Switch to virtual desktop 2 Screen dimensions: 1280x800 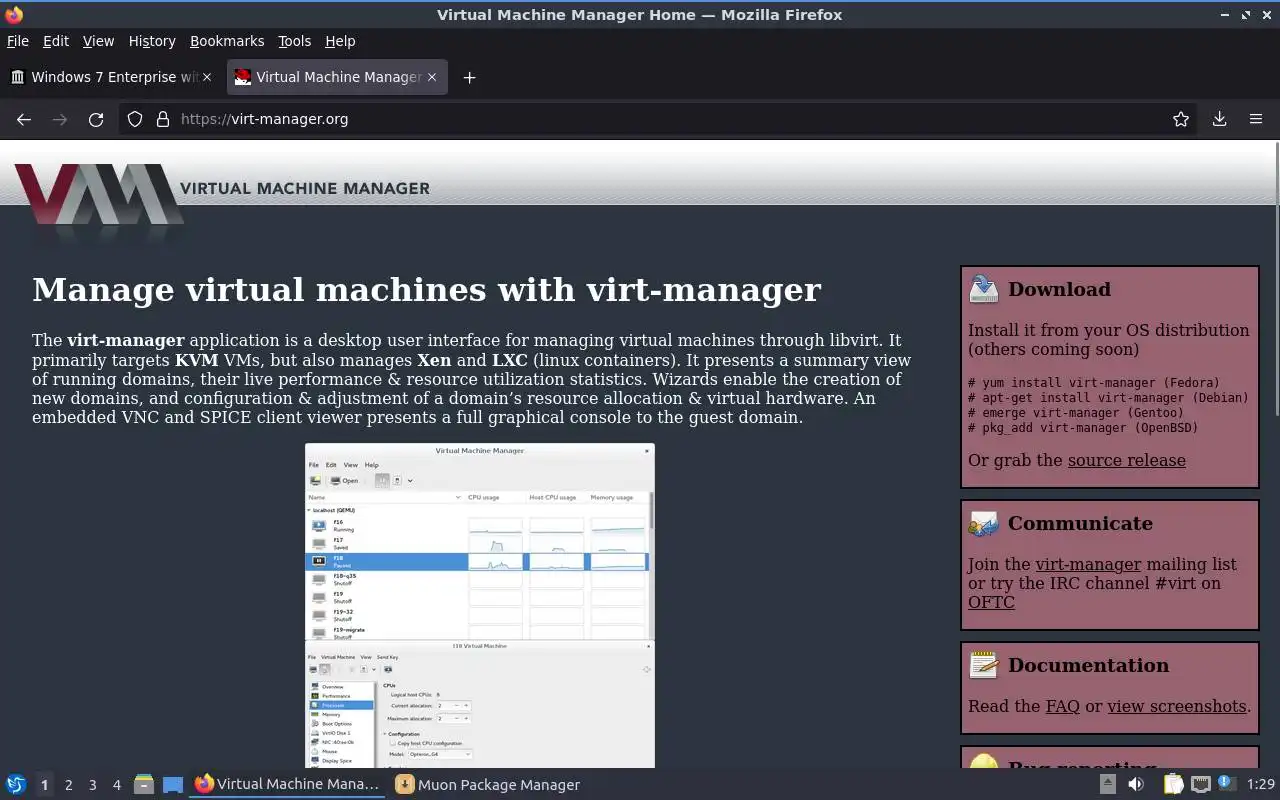[x=68, y=785]
